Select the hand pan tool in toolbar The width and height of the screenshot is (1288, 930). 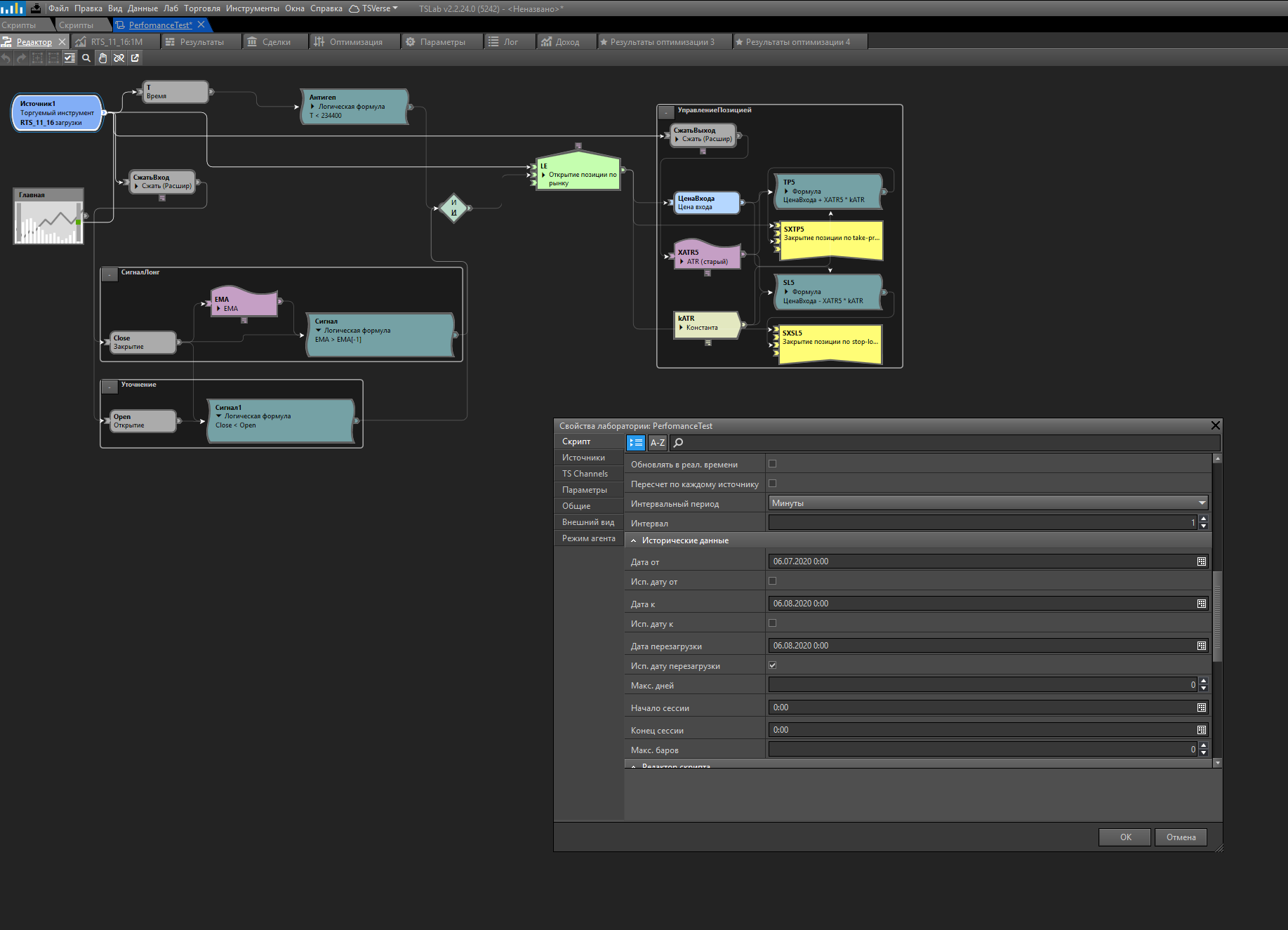[x=102, y=58]
